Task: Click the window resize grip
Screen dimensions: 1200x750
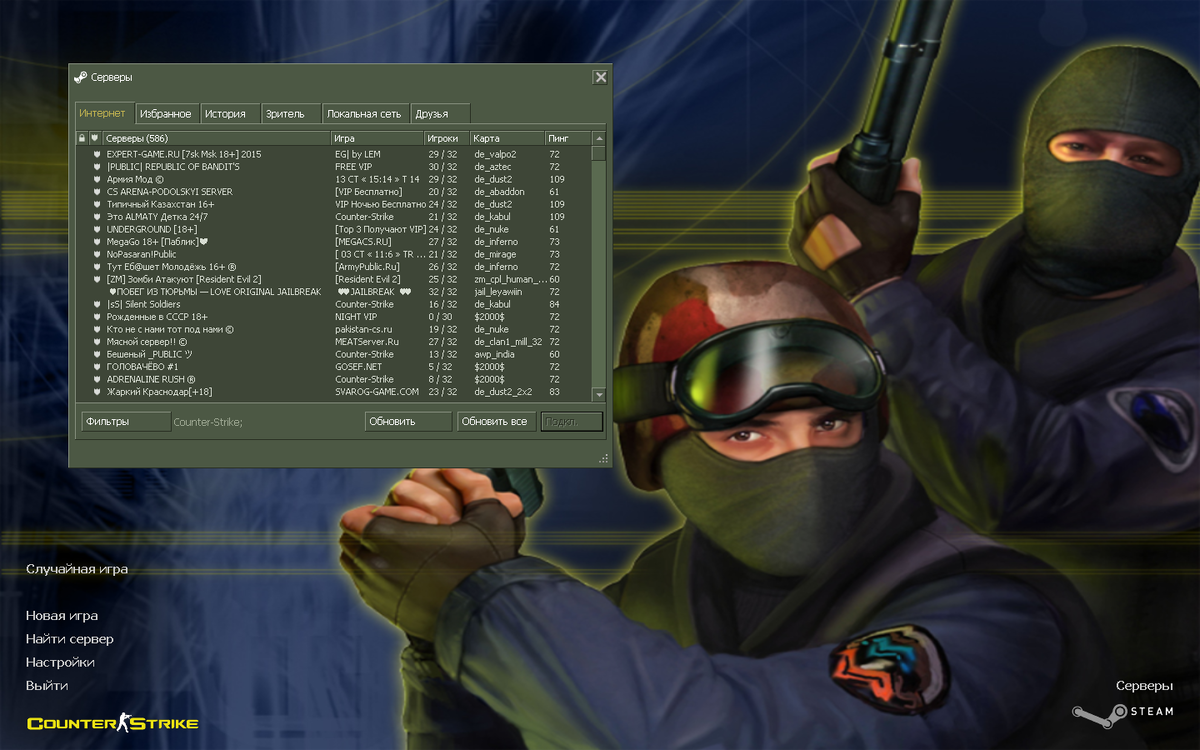Action: pos(603,459)
